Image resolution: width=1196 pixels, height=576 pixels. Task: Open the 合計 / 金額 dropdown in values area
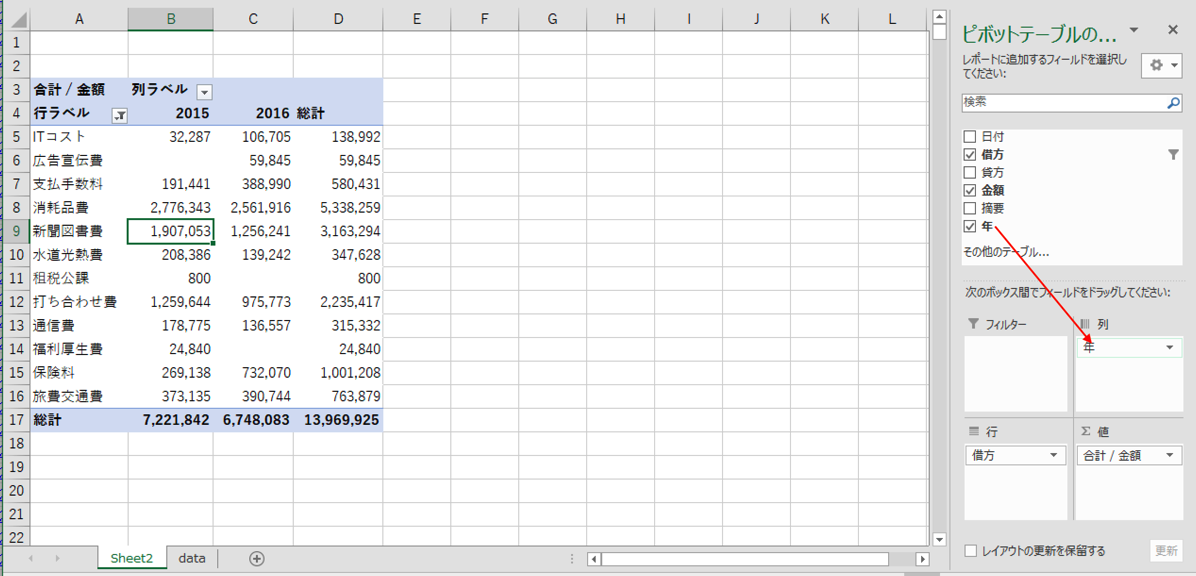[1166, 456]
